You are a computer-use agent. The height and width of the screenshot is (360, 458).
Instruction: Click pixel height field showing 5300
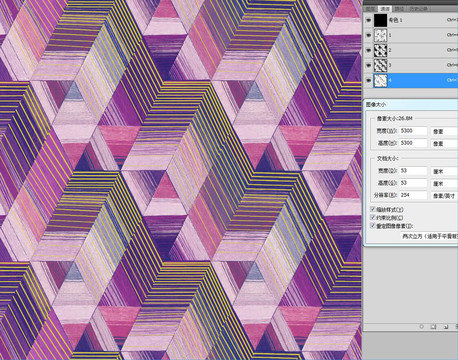413,143
